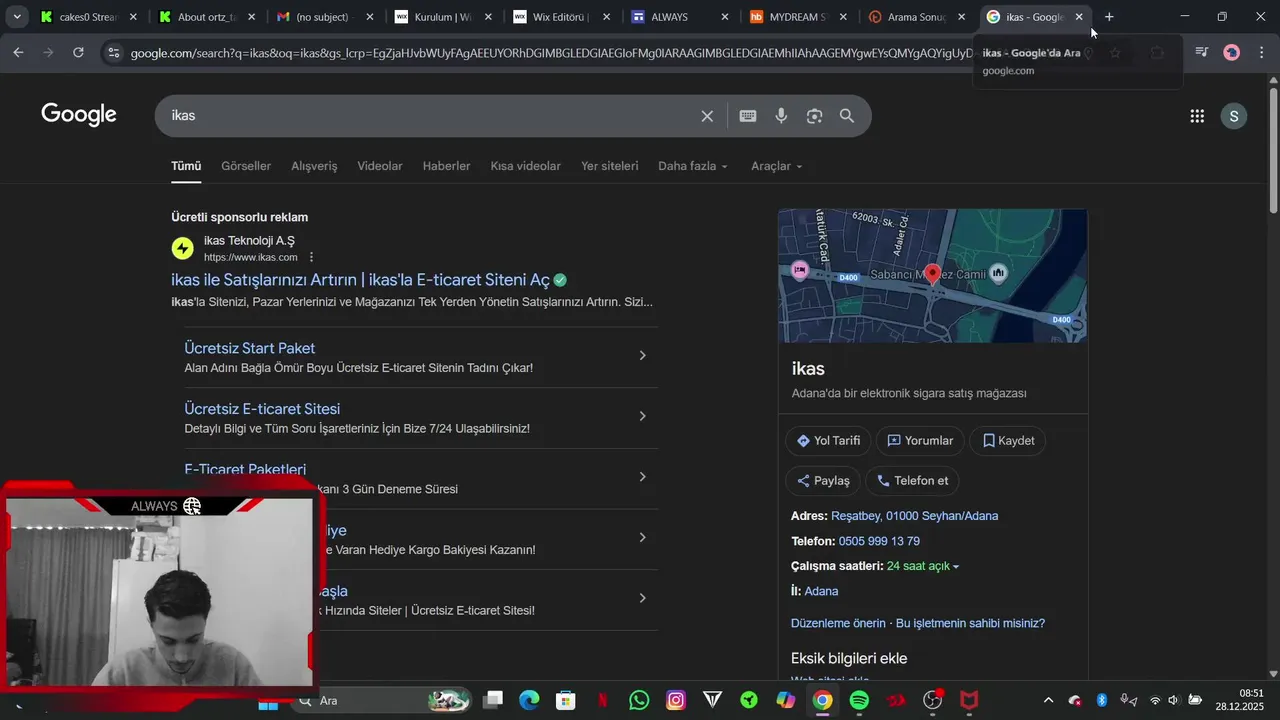1280x720 pixels.
Task: Clear the search box with the X icon
Action: 707,116
